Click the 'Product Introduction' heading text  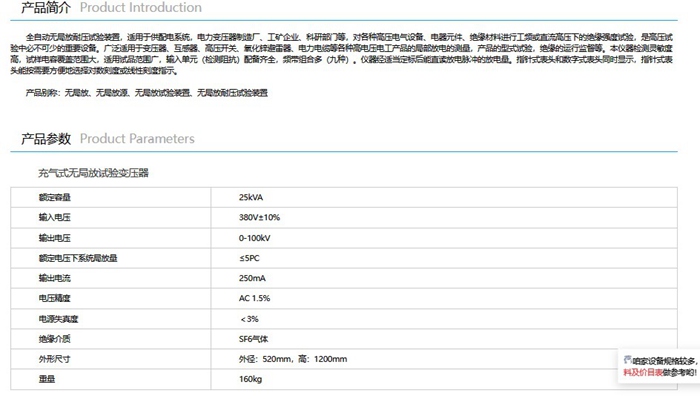coord(141,8)
